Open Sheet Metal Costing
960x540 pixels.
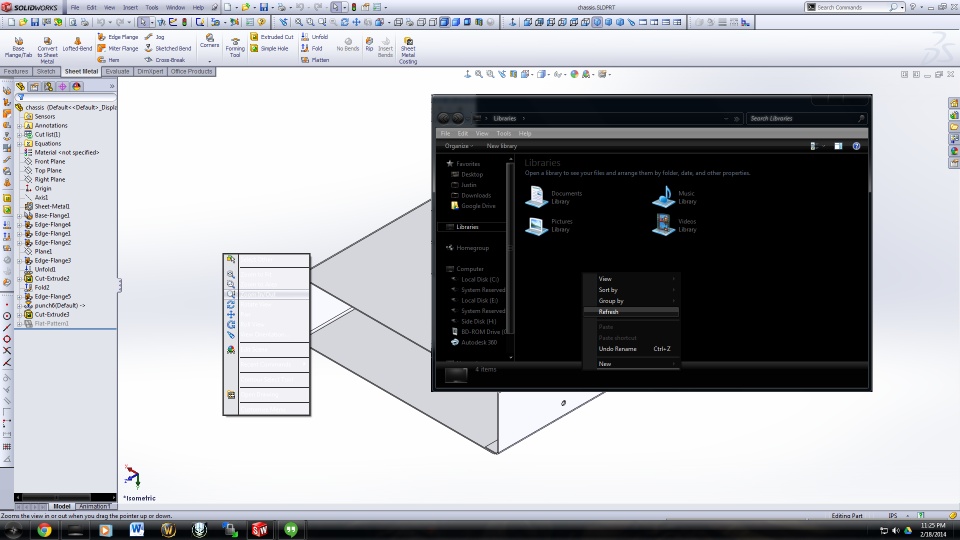408,50
